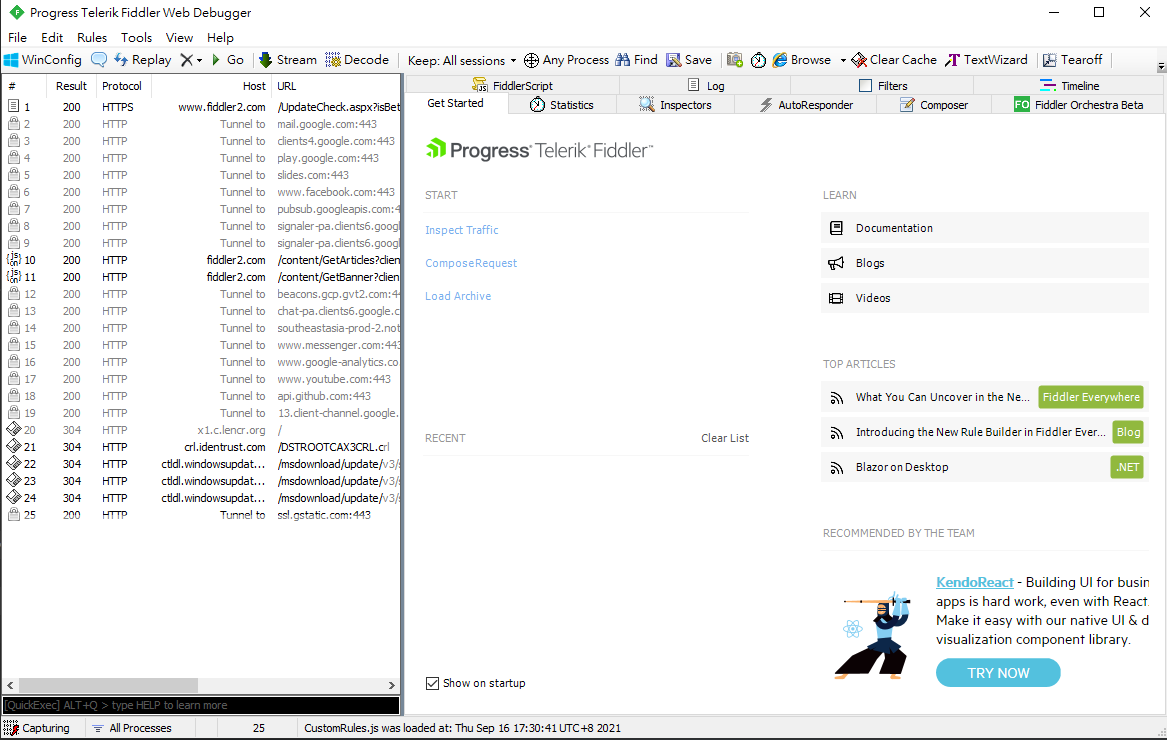Switch to Composer tab
Image resolution: width=1167 pixels, height=740 pixels.
[934, 105]
